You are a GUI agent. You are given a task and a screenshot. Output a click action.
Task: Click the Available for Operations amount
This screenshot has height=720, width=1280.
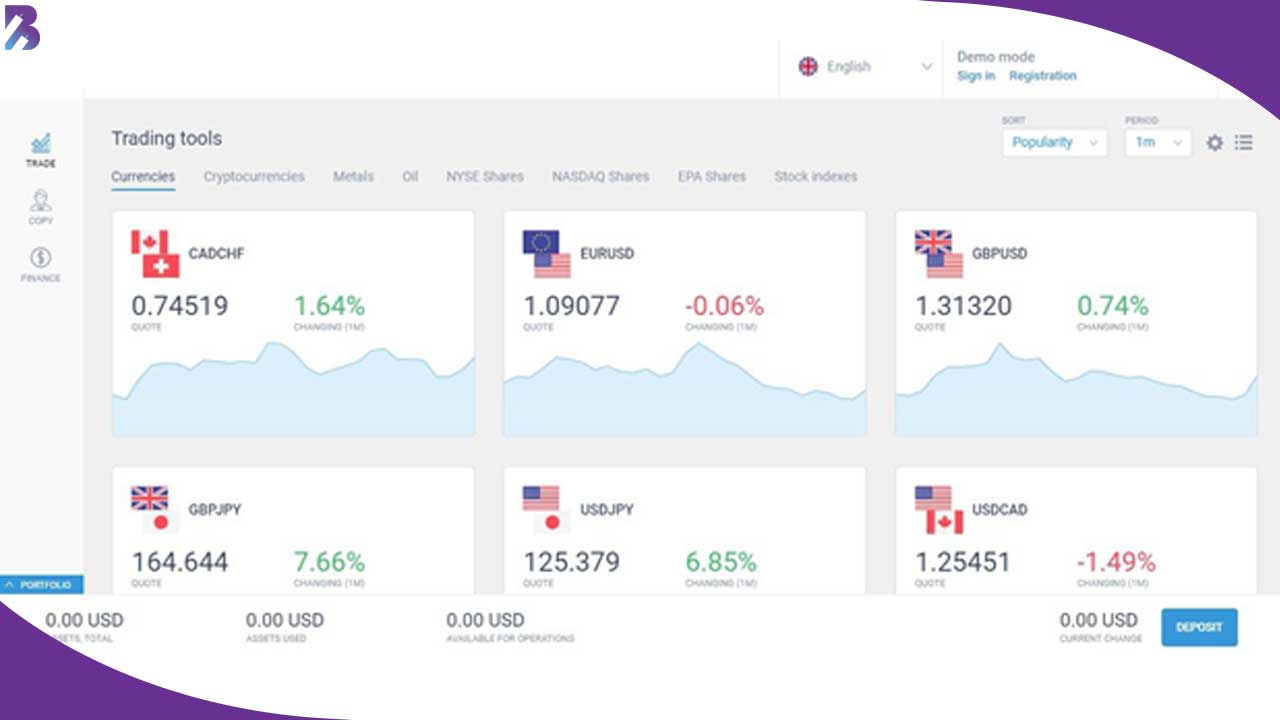pos(485,621)
